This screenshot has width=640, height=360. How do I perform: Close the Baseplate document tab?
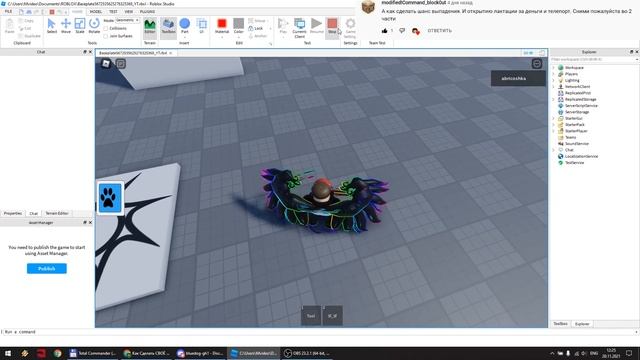pyautogui.click(x=171, y=53)
